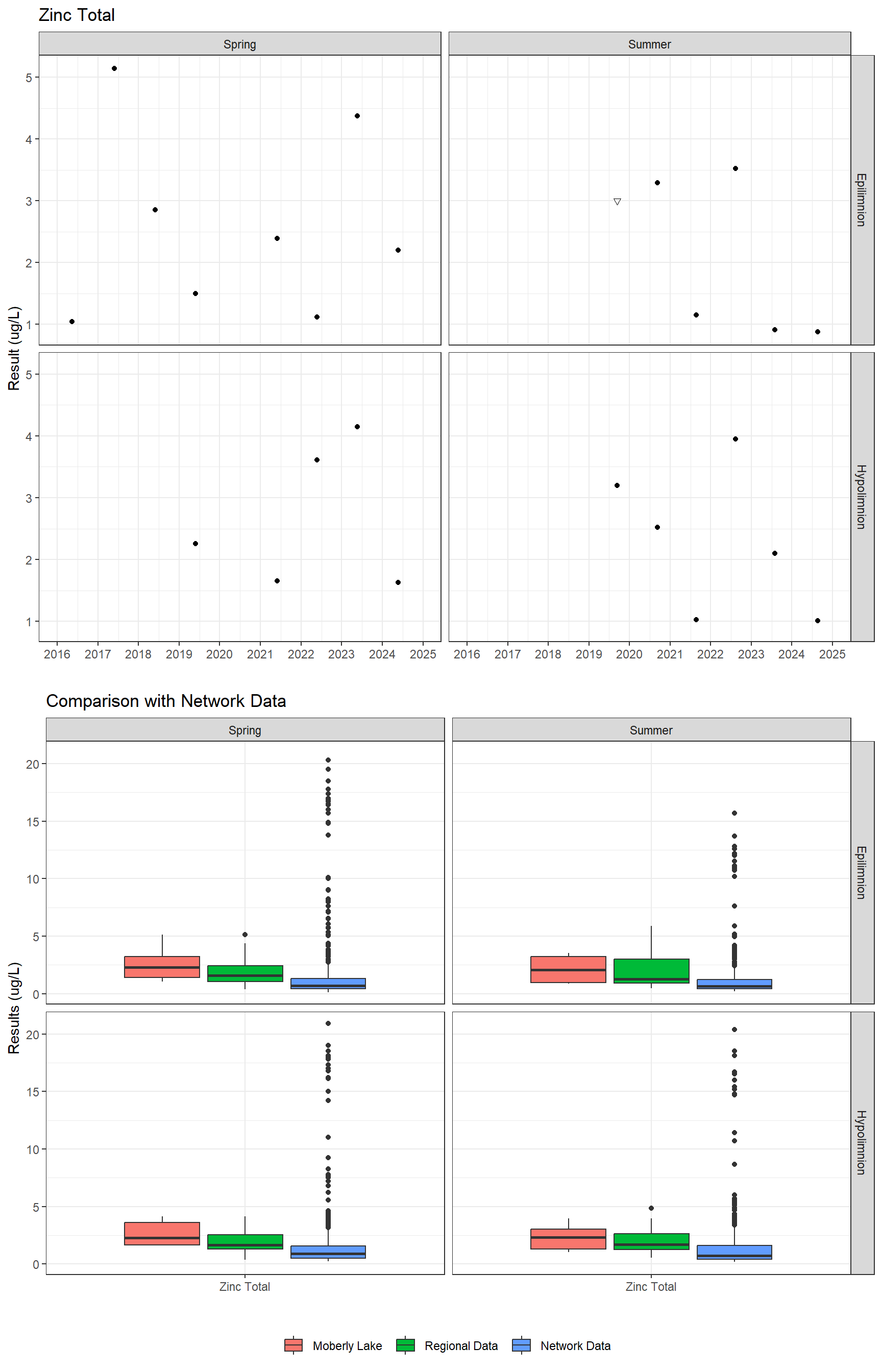The image size is (882, 1372).
Task: Click the 2021 Summer Hypolimnion lowest point
Action: [x=696, y=620]
